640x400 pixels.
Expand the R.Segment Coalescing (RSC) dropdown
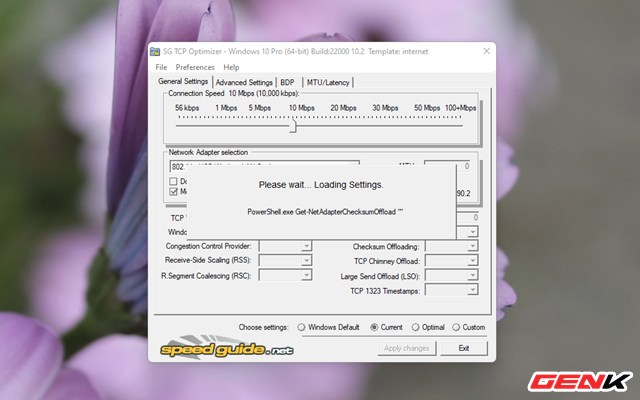tap(306, 276)
